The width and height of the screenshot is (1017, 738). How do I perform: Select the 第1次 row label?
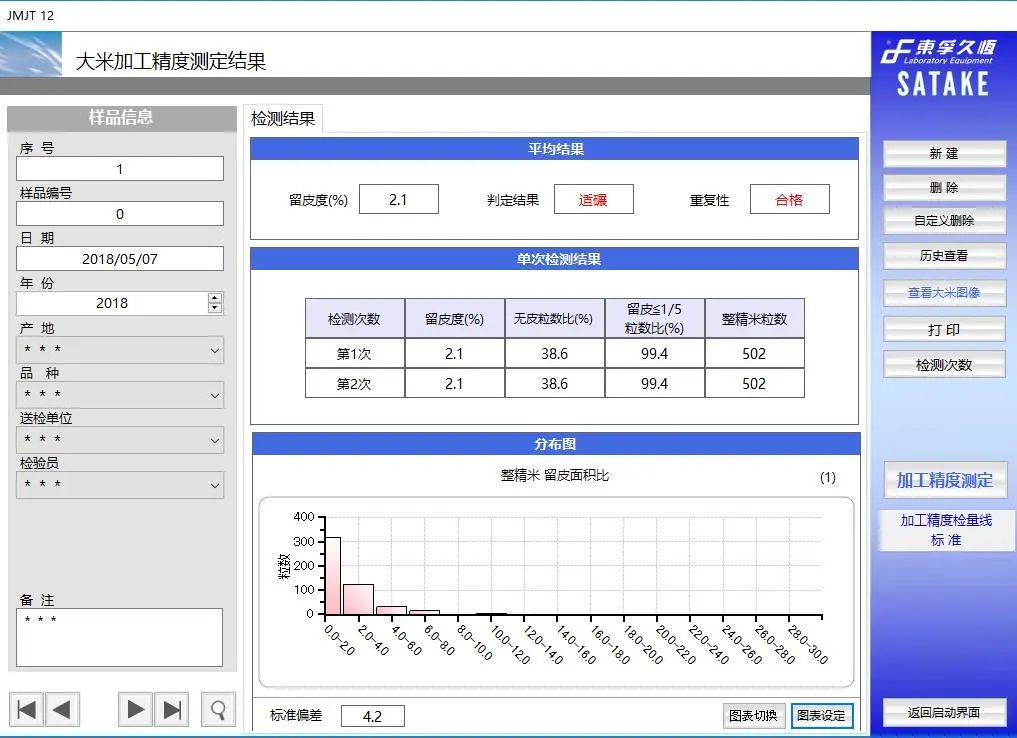click(354, 354)
